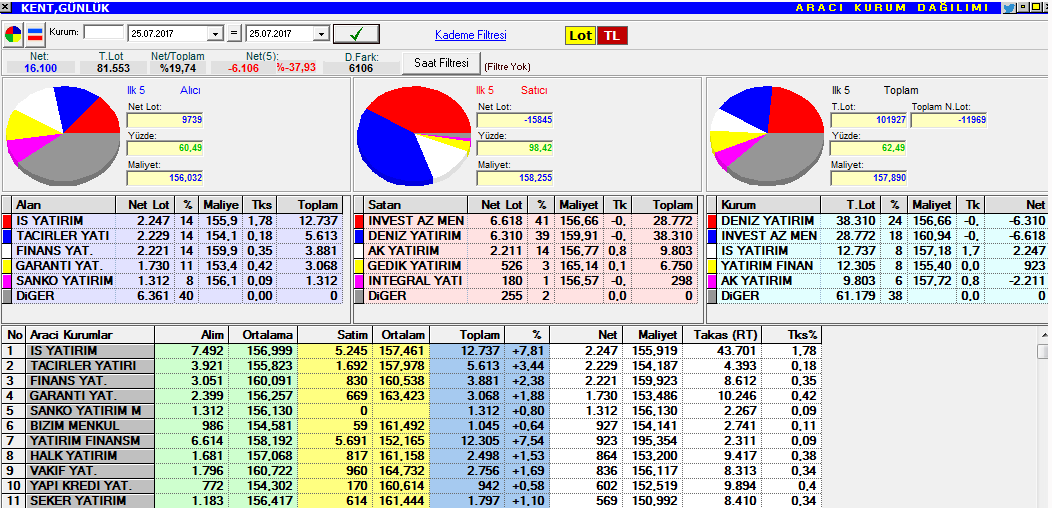
Task: Click the scroll-up arrow of broker list
Action: point(1043,334)
